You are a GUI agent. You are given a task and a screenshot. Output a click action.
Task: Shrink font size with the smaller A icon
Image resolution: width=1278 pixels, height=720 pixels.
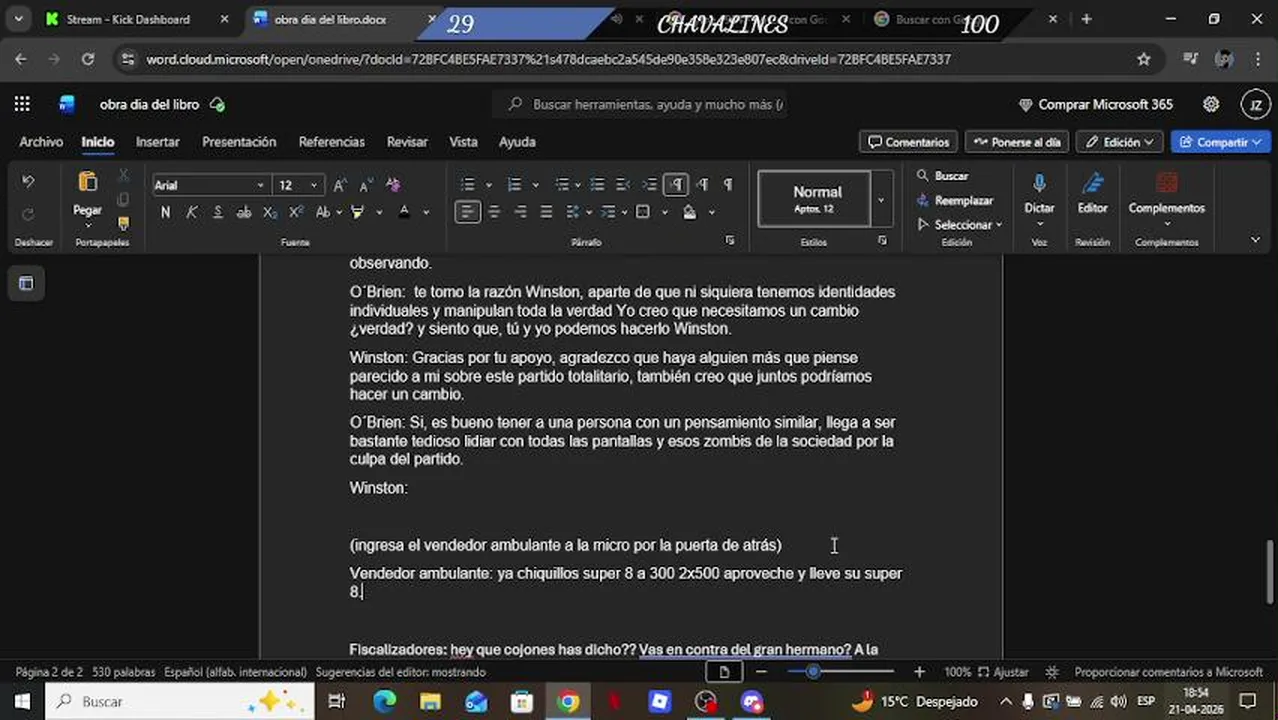(x=365, y=185)
